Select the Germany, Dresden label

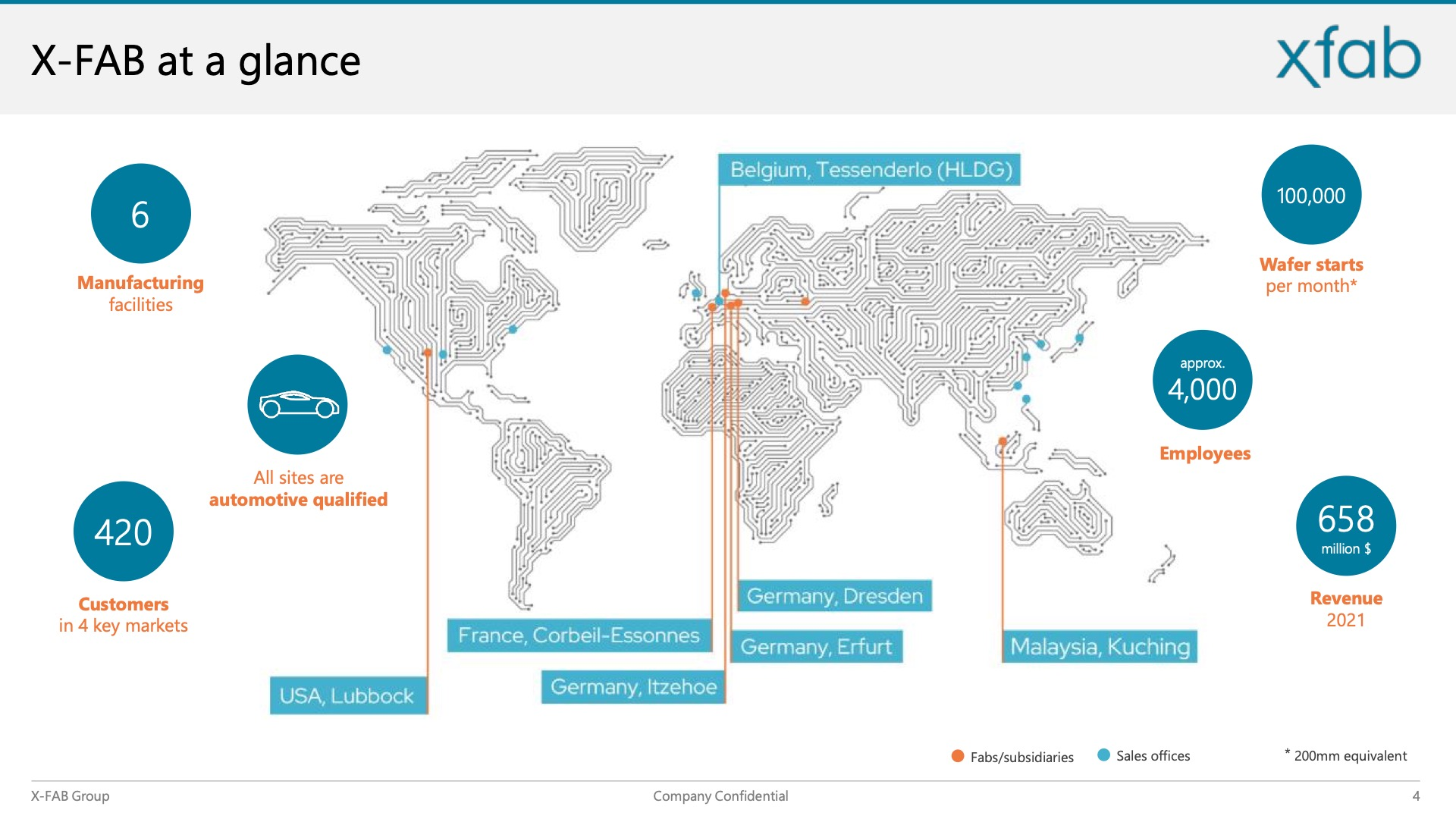(834, 596)
